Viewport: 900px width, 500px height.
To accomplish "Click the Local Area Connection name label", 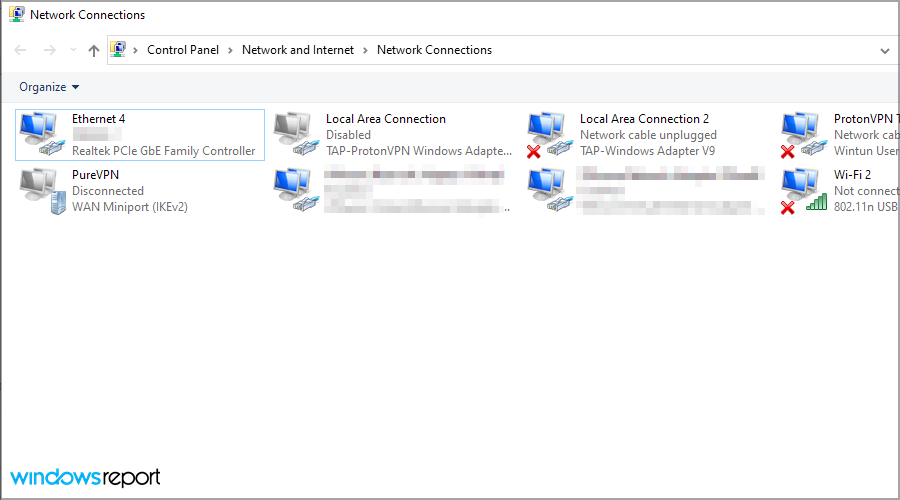I will point(386,119).
